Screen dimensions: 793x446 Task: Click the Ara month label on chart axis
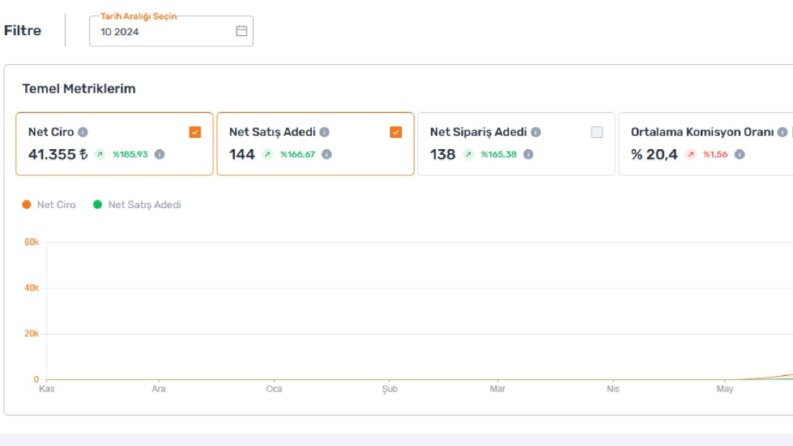159,388
